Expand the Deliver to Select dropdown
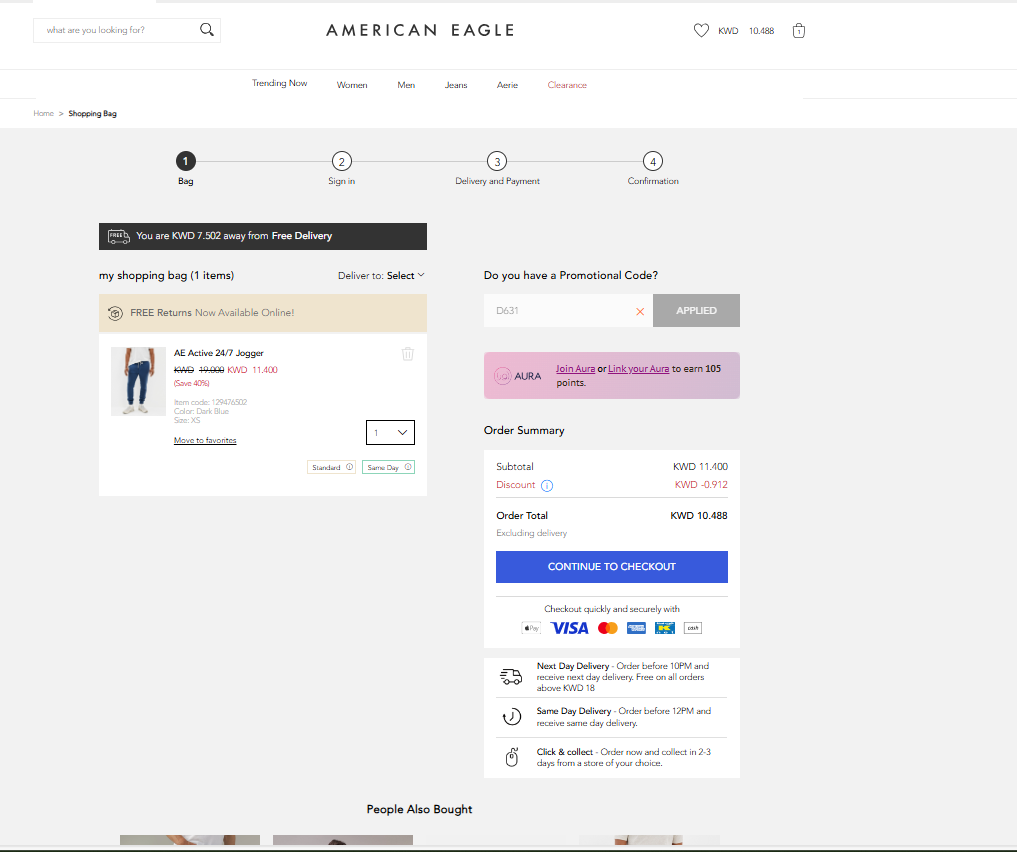This screenshot has height=852, width=1017. 405,276
